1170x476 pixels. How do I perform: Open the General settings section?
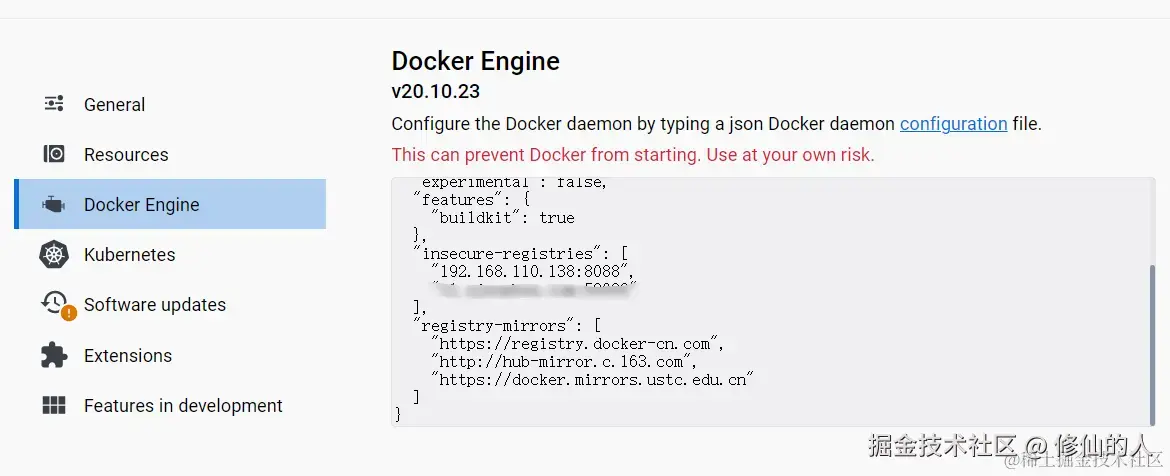pos(114,104)
